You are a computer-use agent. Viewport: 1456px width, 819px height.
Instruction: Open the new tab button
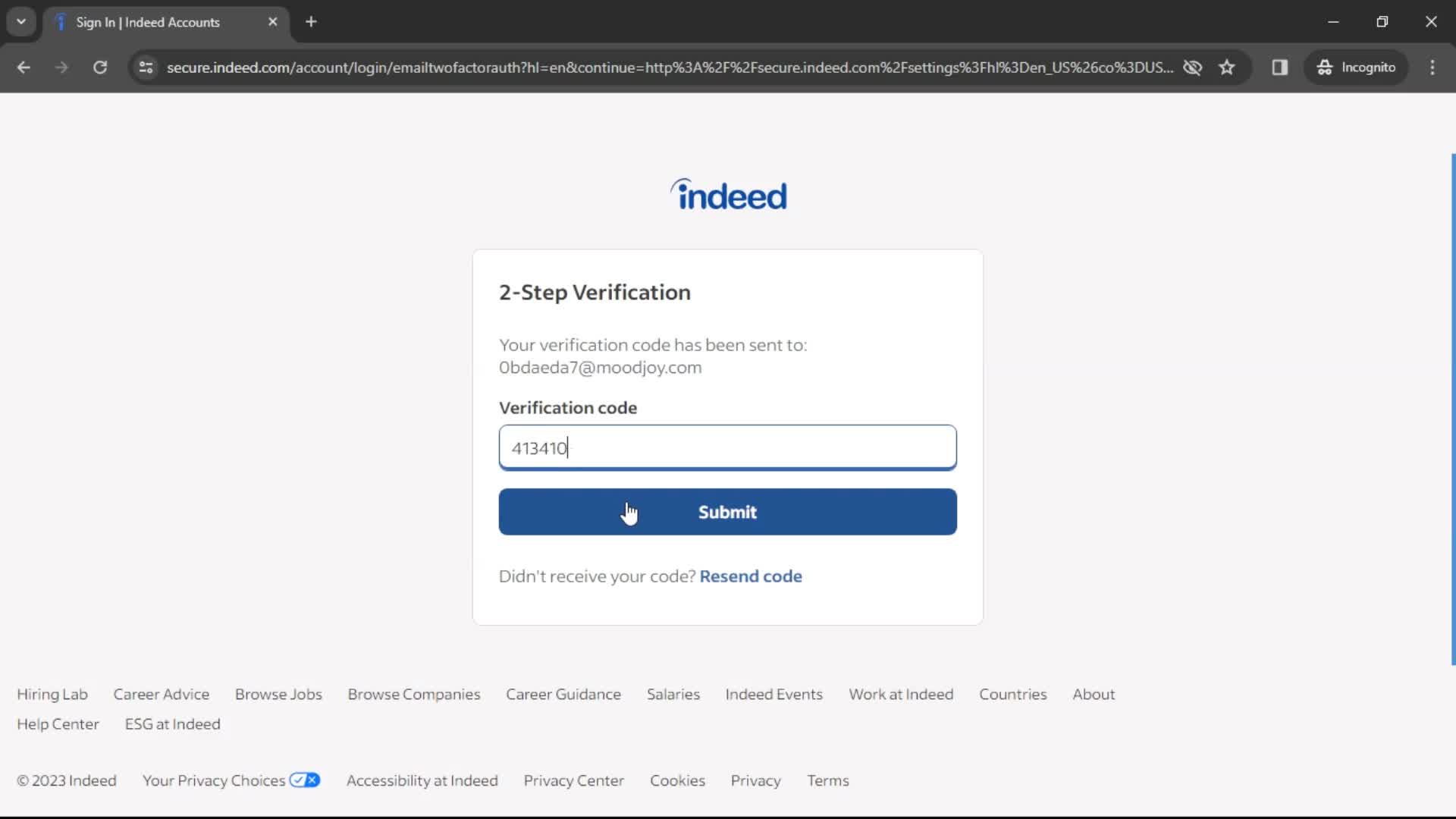click(312, 22)
